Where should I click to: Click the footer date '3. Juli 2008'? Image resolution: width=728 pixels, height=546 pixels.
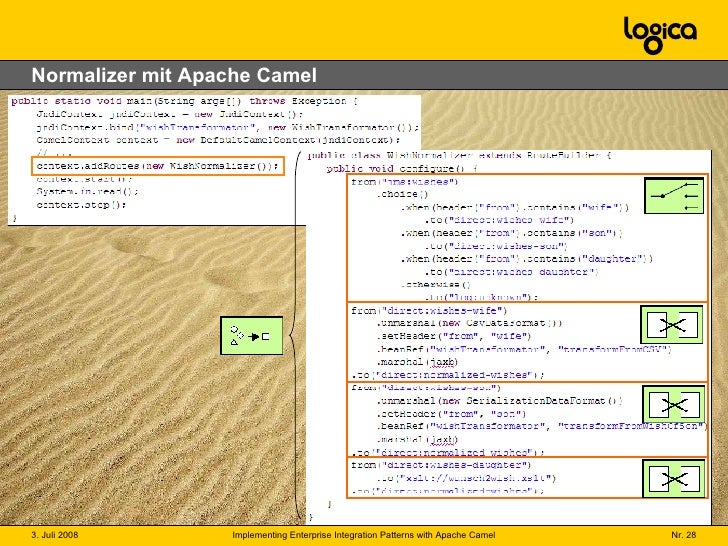point(55,535)
